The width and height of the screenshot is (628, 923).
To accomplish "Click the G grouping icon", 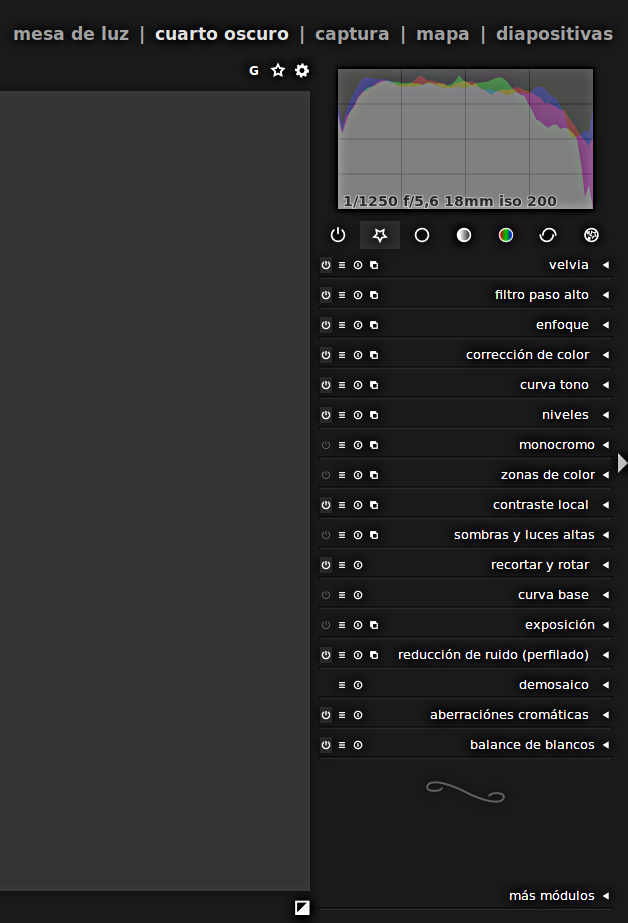I will tap(254, 71).
